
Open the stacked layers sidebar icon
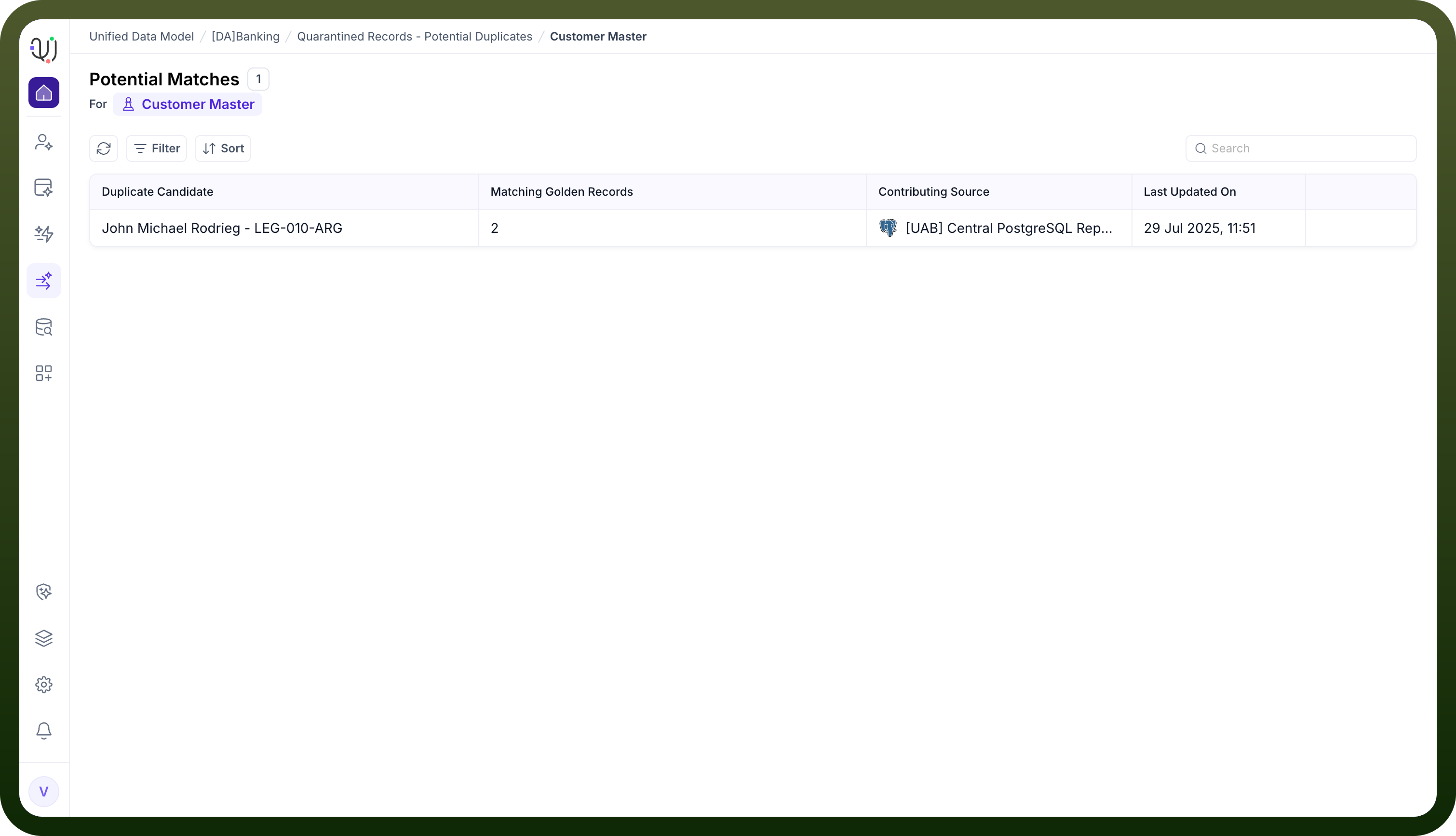pyautogui.click(x=44, y=638)
